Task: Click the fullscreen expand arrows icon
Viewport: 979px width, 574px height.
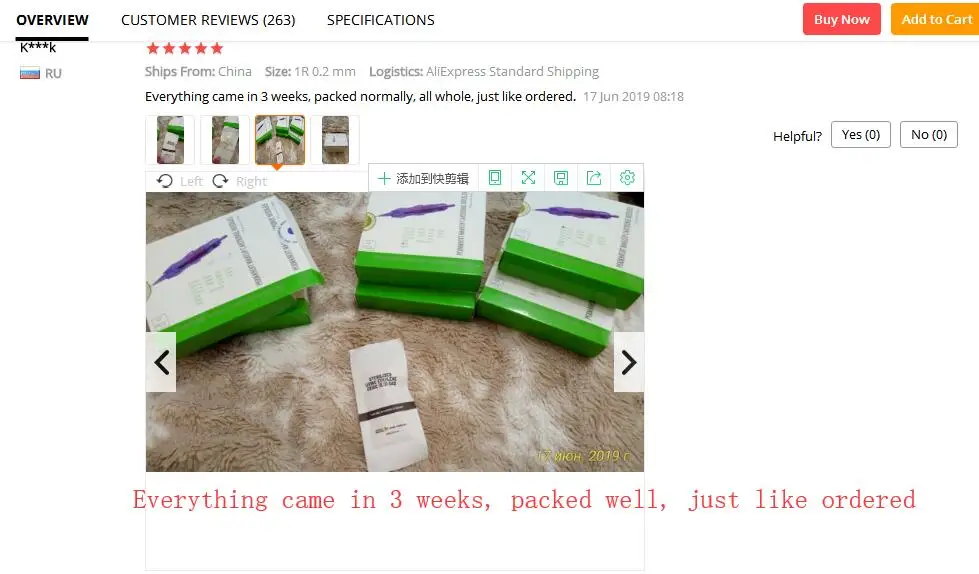Action: [x=528, y=178]
